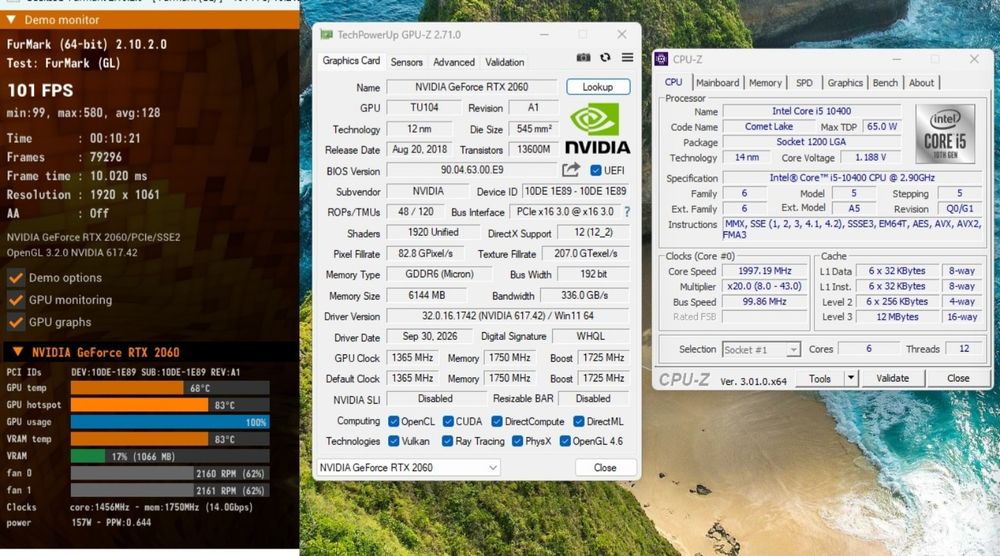Toggle the DirectML checkbox
The width and height of the screenshot is (1000, 556).
tap(578, 421)
